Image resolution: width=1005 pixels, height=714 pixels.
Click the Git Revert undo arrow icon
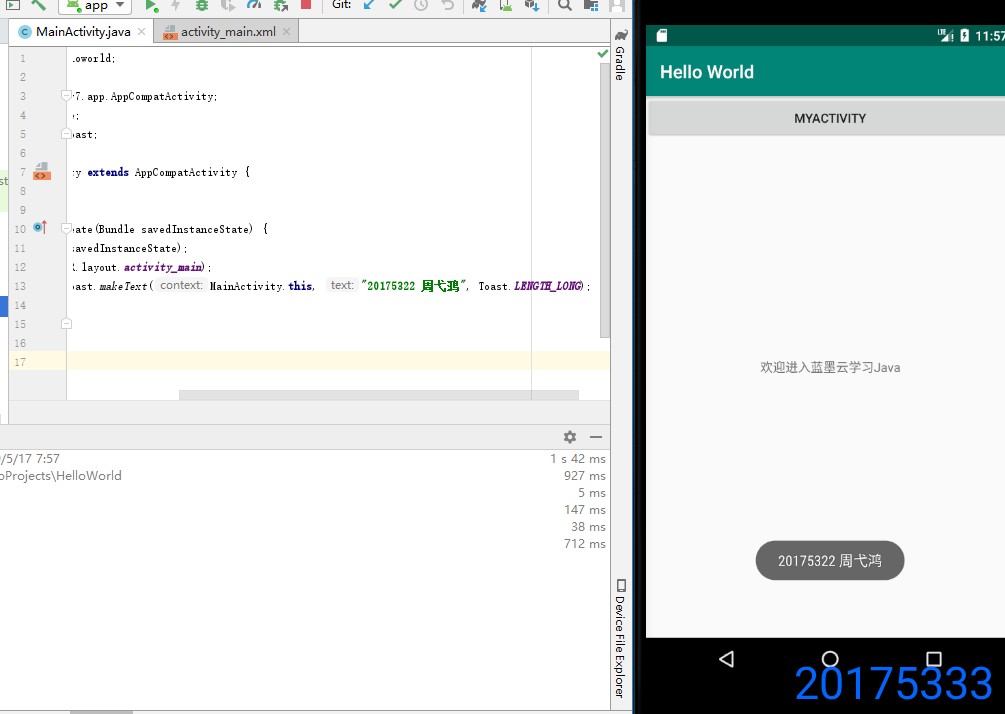point(447,5)
